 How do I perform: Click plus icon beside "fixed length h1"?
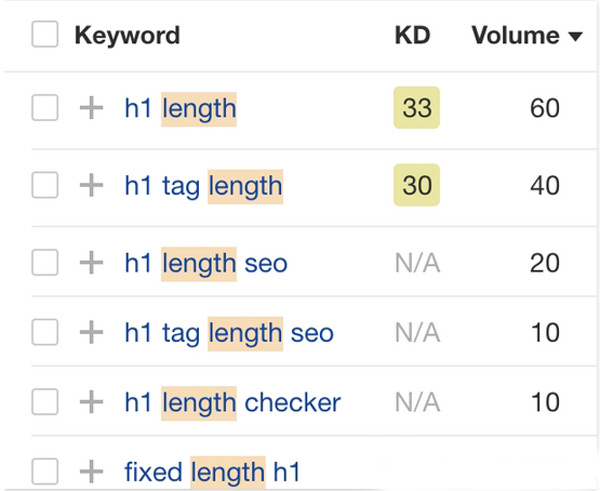coord(91,470)
